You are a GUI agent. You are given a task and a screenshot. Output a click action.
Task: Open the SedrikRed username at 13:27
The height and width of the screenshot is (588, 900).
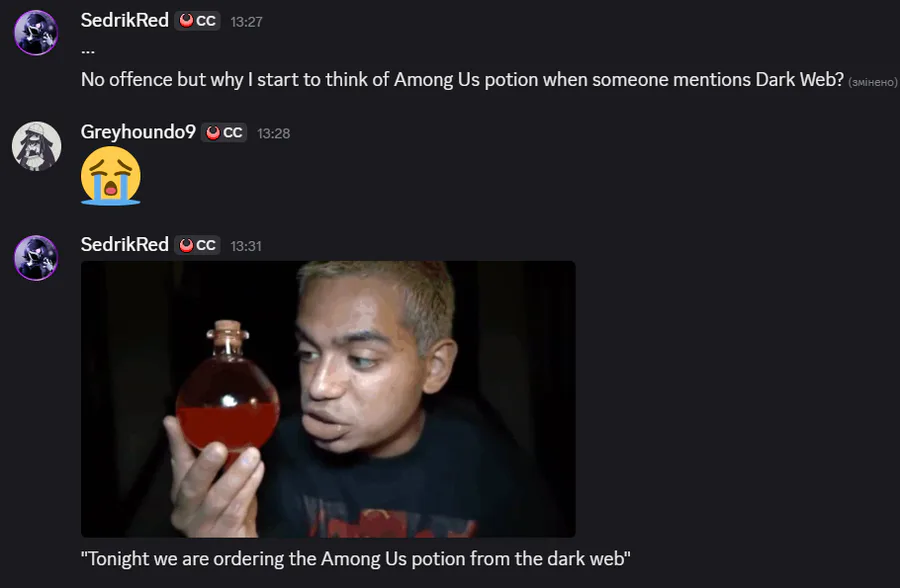click(125, 20)
